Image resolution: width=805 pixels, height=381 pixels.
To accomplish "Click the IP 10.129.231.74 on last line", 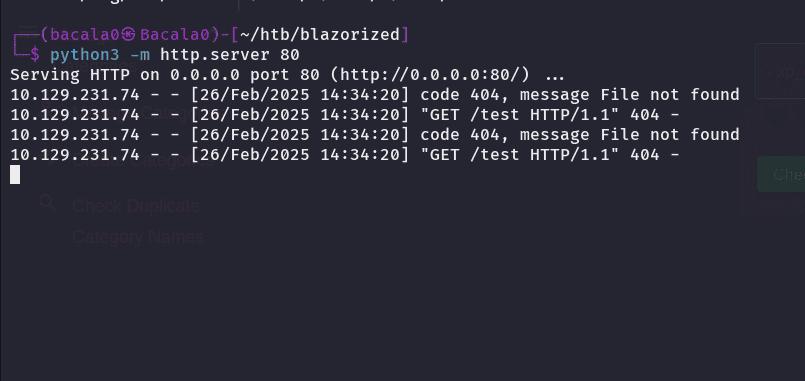I will pyautogui.click(x=75, y=155).
